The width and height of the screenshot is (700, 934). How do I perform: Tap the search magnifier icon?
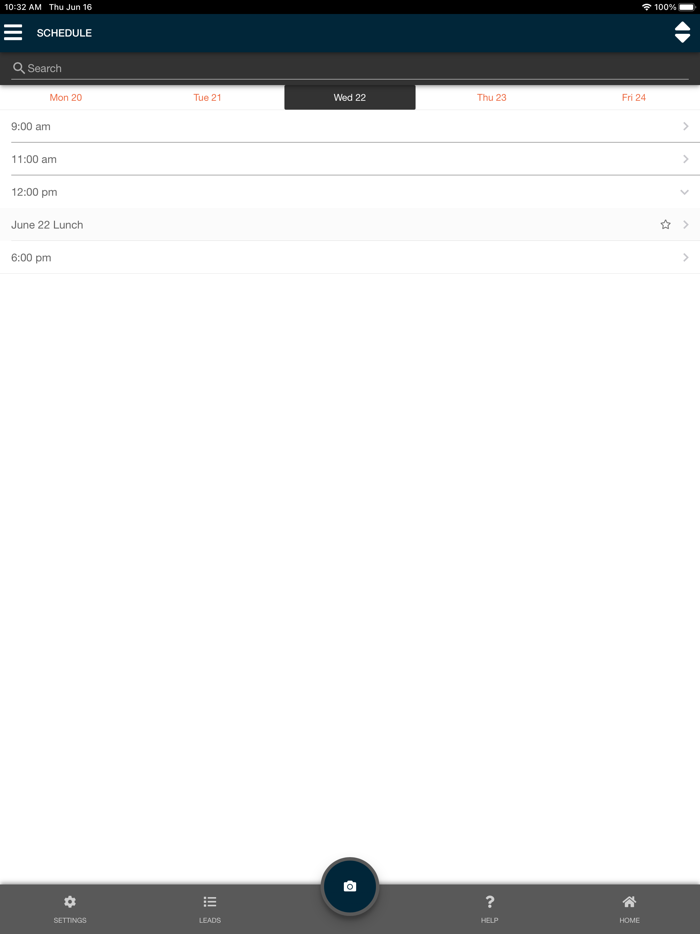coord(18,68)
